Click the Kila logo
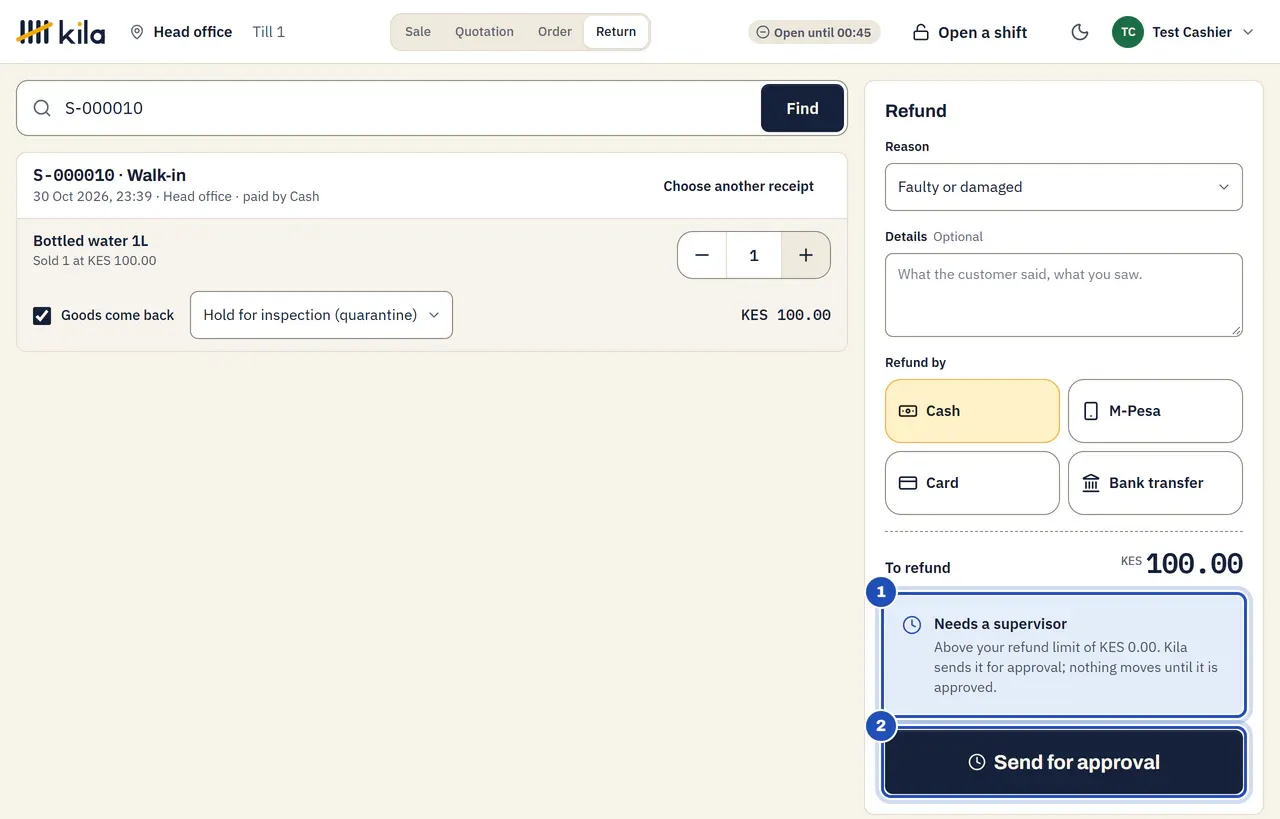 click(61, 32)
